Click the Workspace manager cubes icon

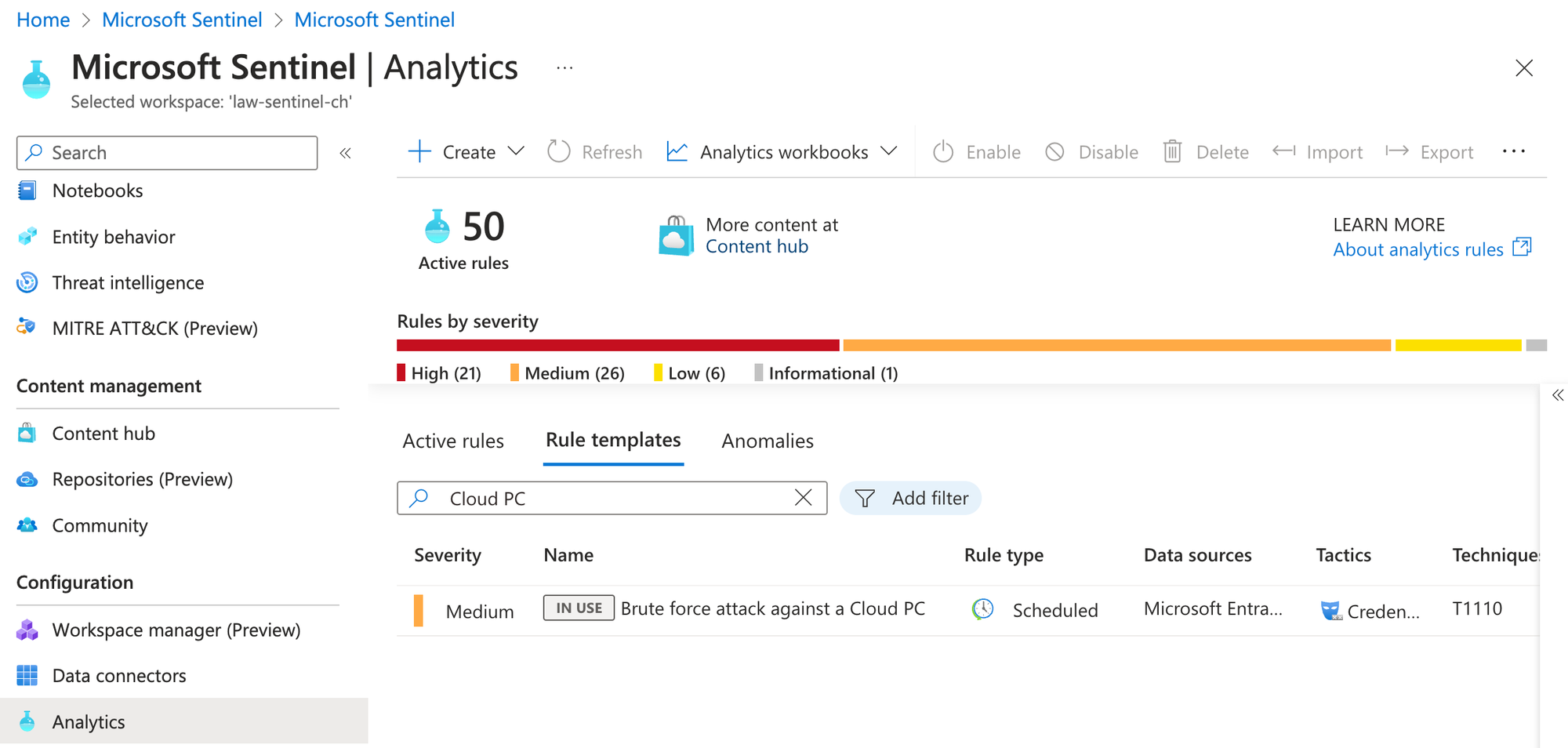[x=27, y=630]
